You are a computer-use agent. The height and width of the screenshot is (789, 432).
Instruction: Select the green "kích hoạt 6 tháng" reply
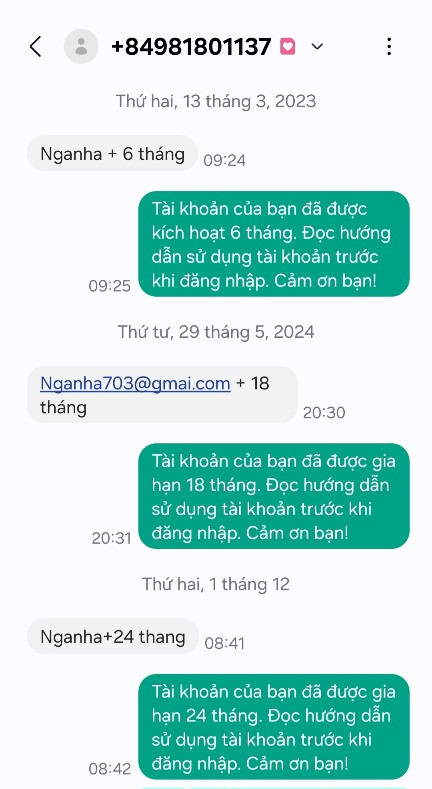click(274, 244)
